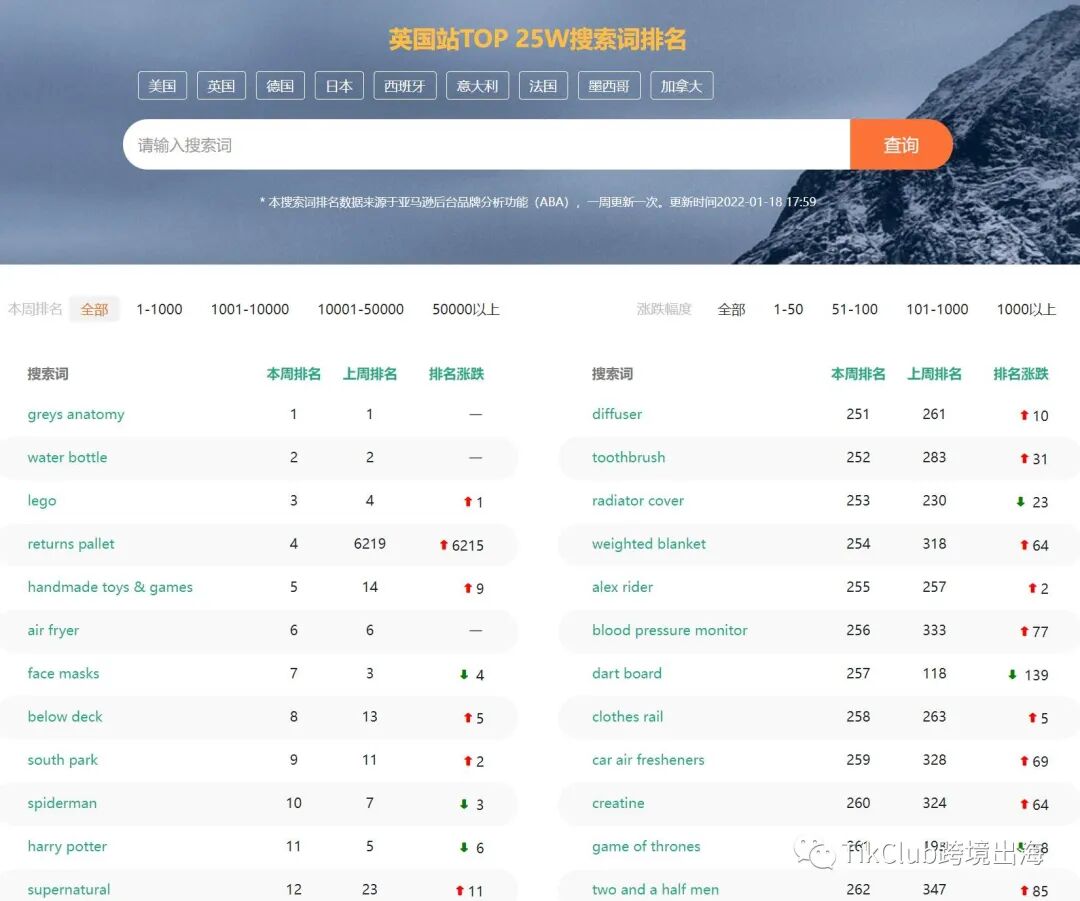Select the 10001-50000 ranking filter

[360, 309]
